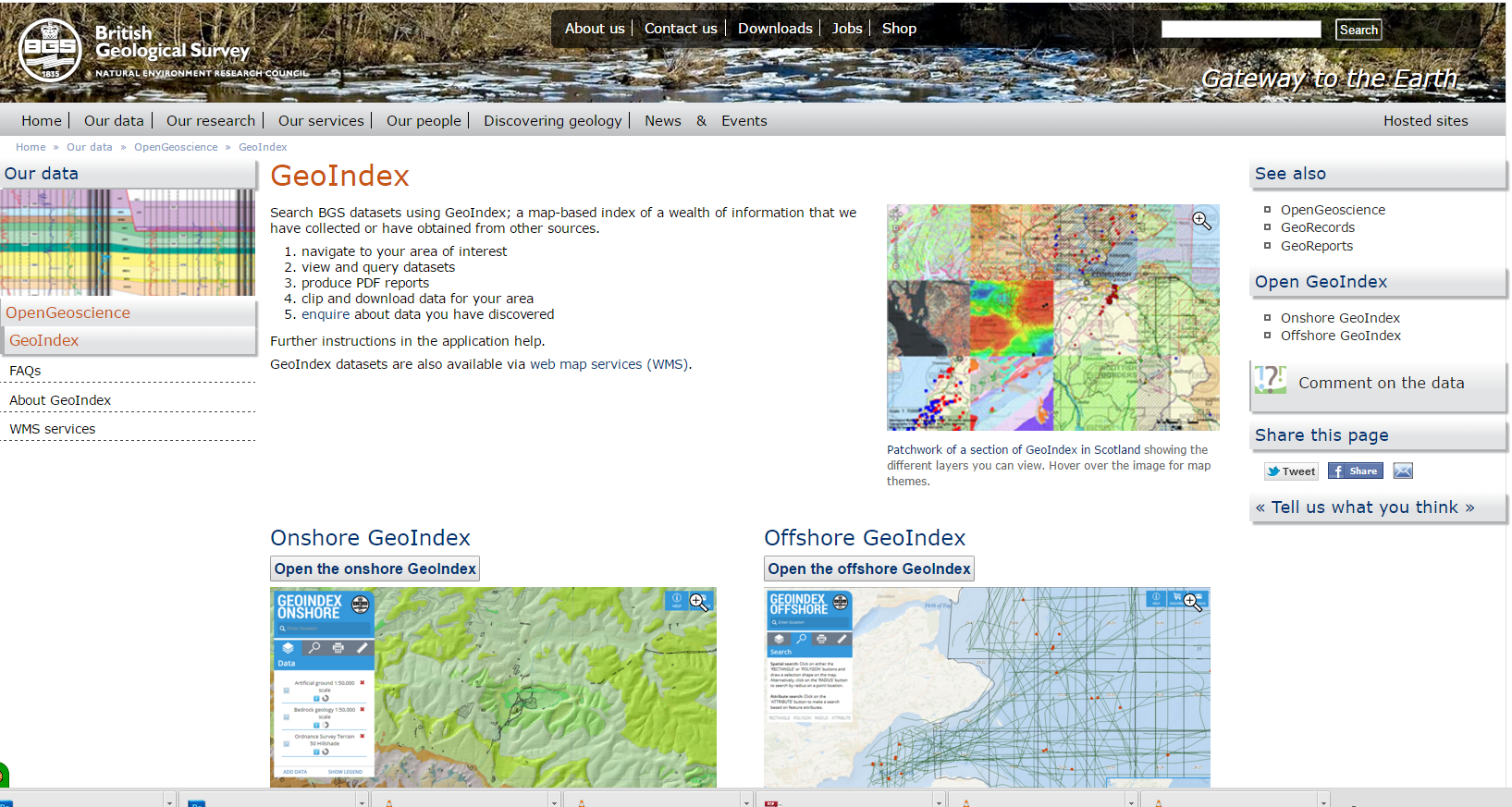Click the British Geological Survey logo
The height and width of the screenshot is (807, 1512).
click(51, 50)
